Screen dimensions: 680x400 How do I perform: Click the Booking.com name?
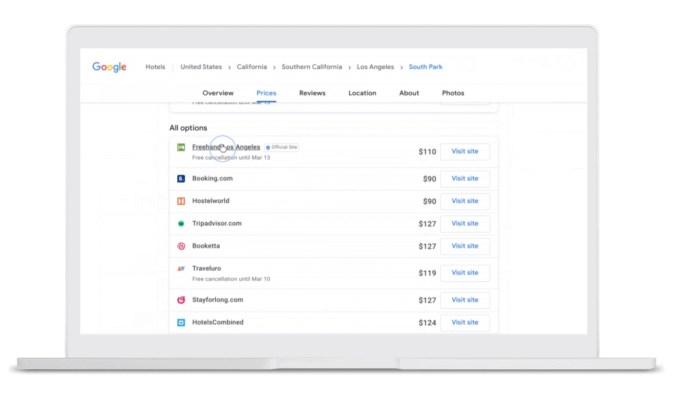212,179
